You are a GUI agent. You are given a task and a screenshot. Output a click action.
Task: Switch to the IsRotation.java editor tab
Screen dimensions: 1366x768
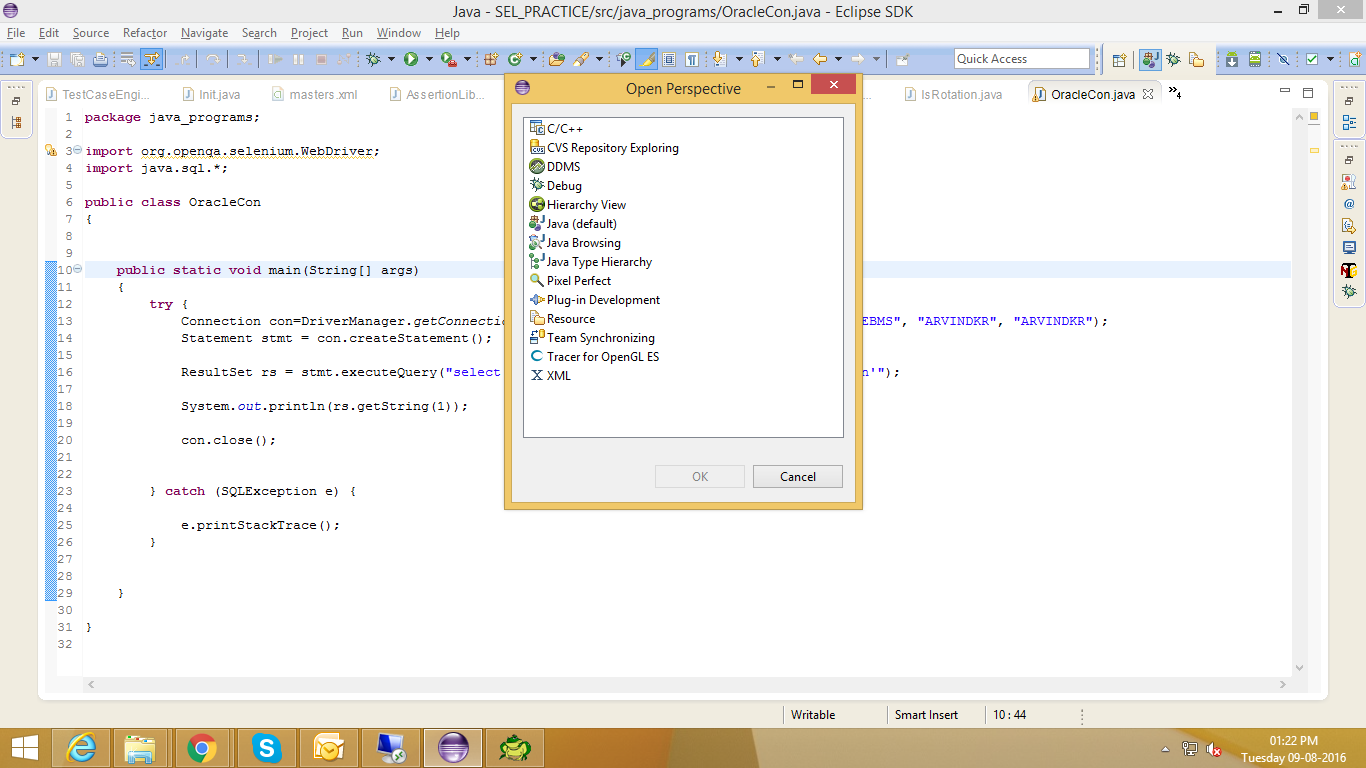click(953, 95)
